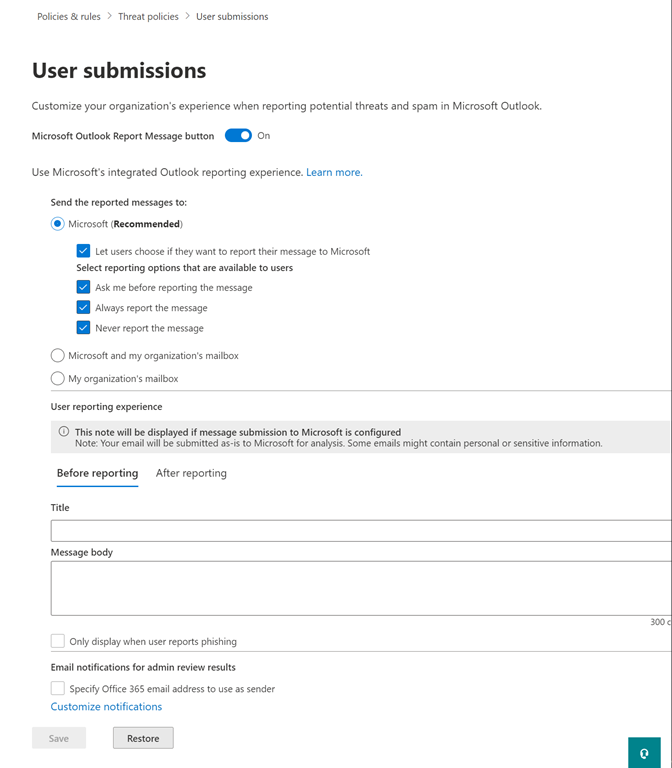672x768 pixels.
Task: Uncheck Never report the message
Action: 84,328
